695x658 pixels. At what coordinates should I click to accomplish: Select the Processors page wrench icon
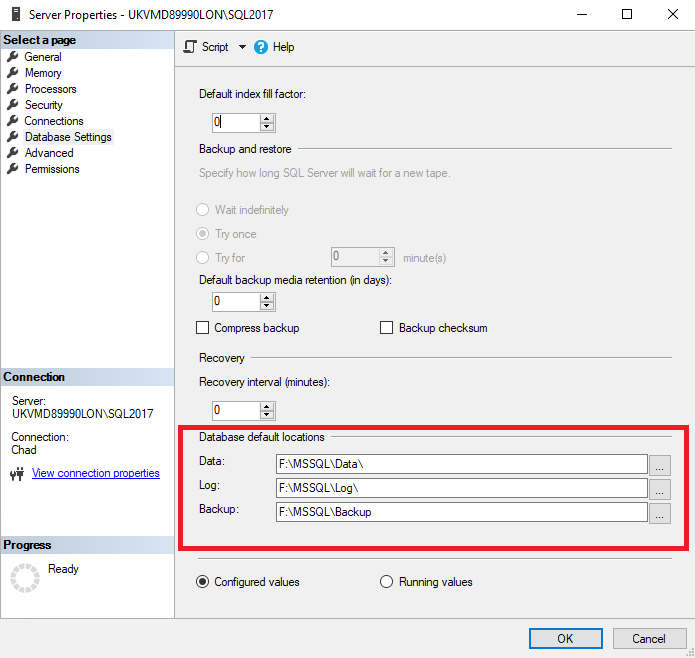tap(13, 89)
